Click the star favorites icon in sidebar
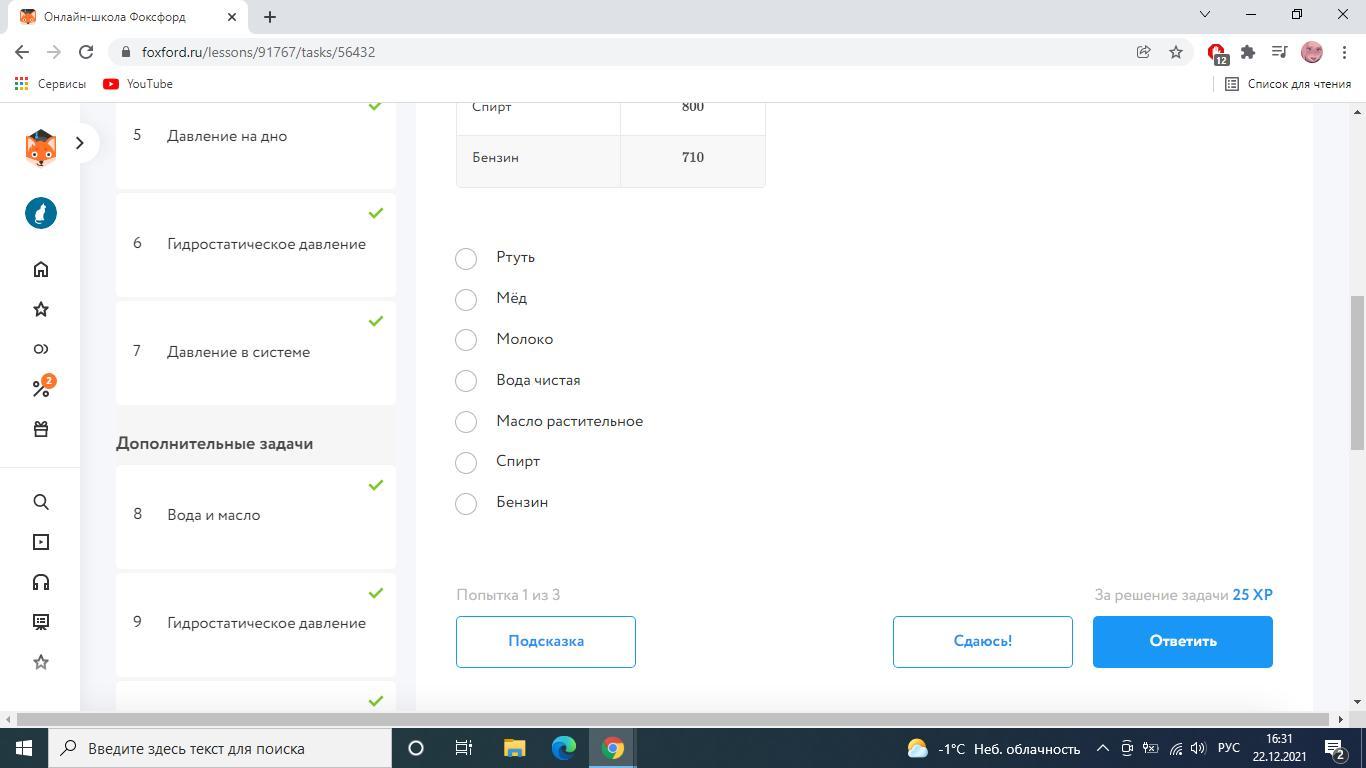 coord(41,309)
